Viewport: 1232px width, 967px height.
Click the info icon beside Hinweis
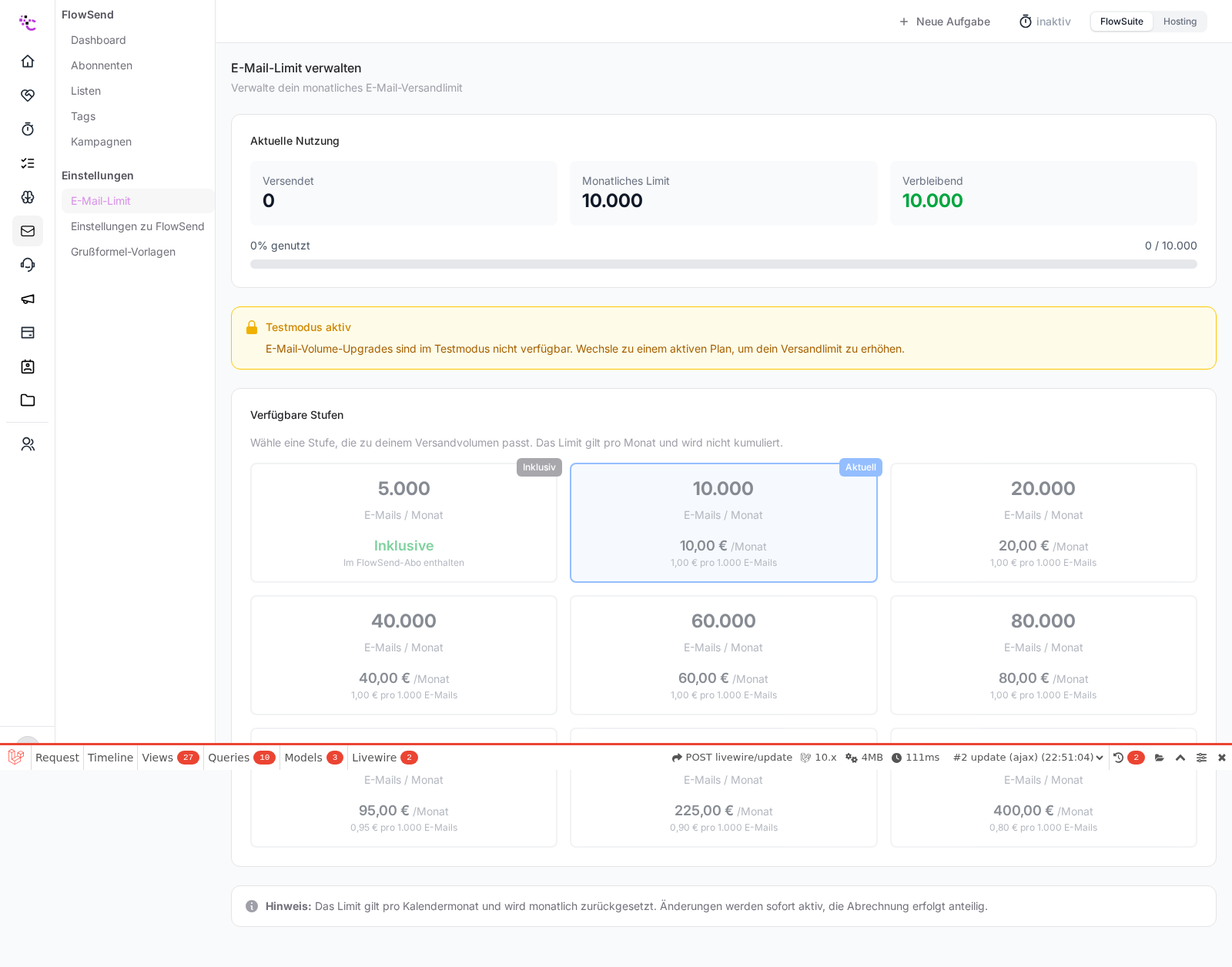[252, 906]
